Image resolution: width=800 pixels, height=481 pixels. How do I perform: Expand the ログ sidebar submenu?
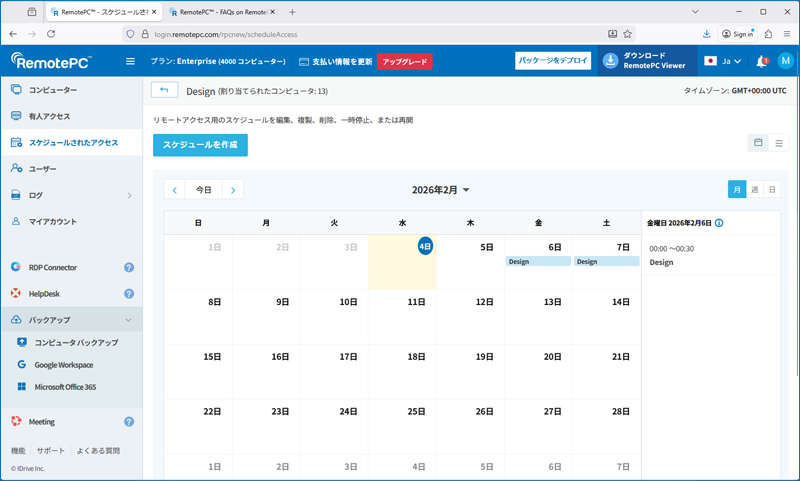(129, 195)
